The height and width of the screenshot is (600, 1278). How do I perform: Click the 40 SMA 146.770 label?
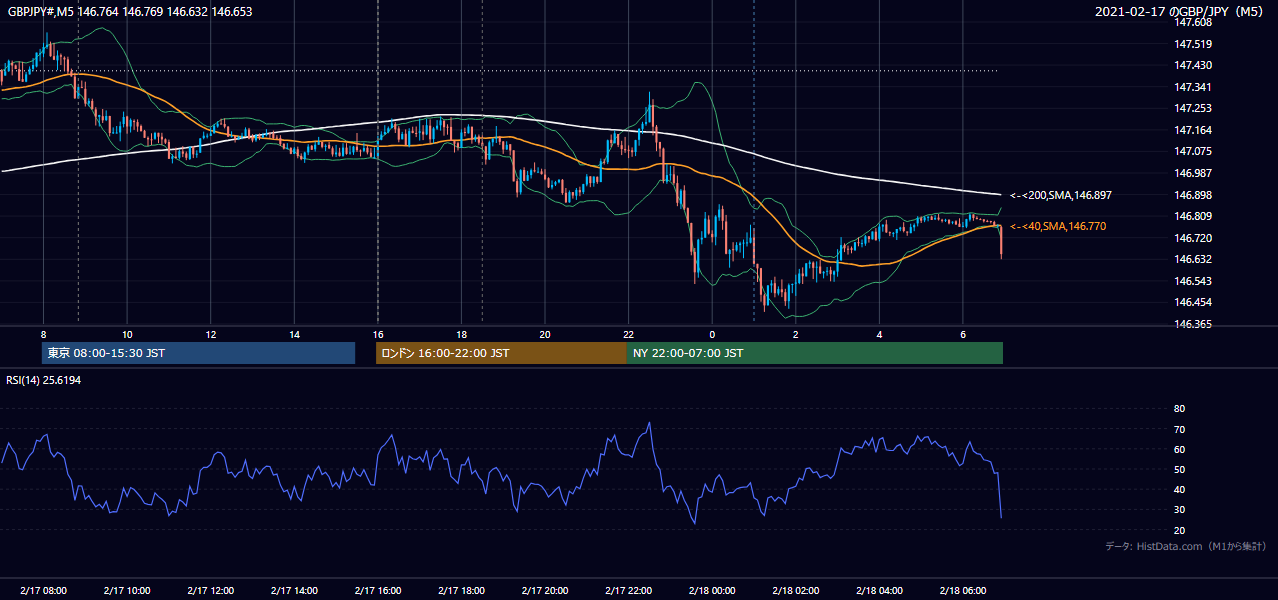(x=1058, y=227)
